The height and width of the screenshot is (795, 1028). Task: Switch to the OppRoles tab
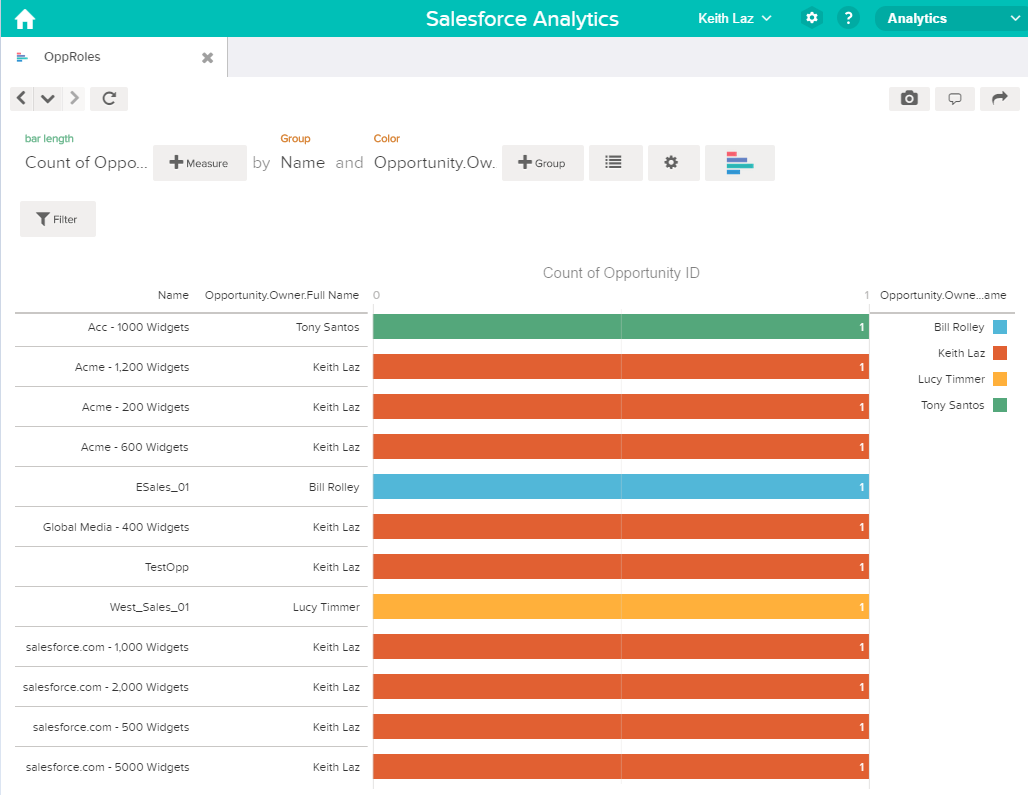[x=72, y=56]
